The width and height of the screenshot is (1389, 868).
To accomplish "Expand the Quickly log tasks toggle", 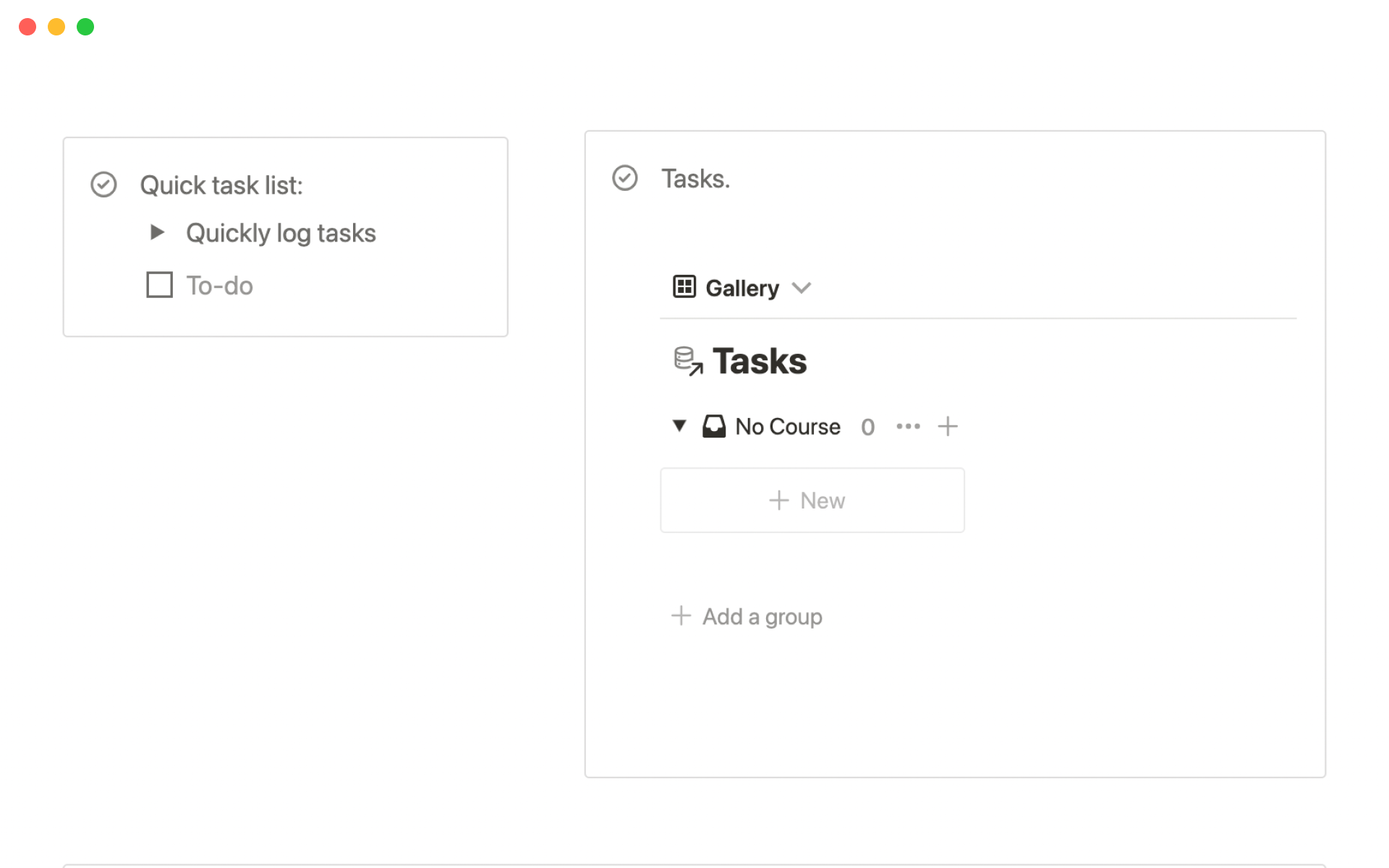I will click(x=157, y=232).
